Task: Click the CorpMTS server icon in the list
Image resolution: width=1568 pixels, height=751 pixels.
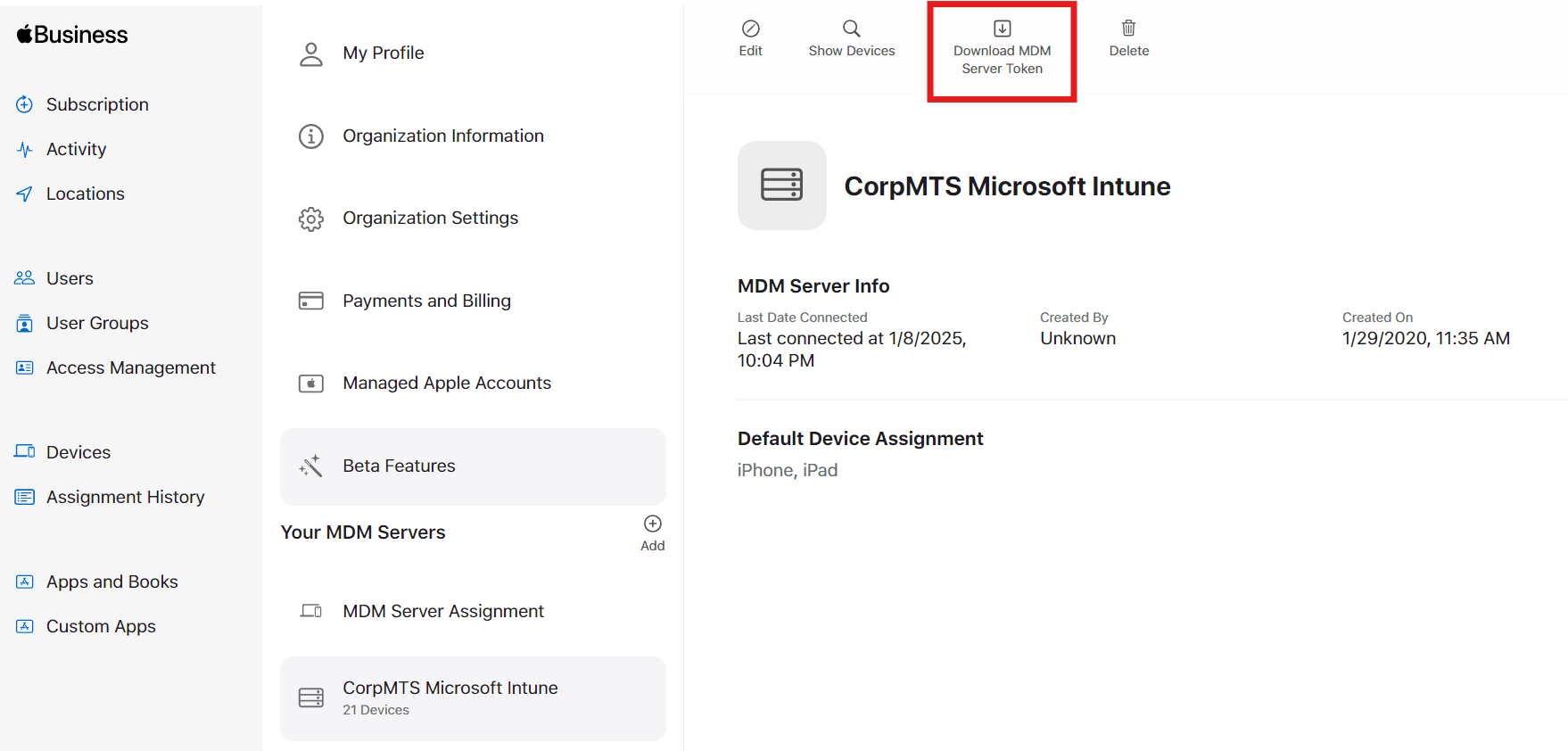Action: [x=311, y=697]
